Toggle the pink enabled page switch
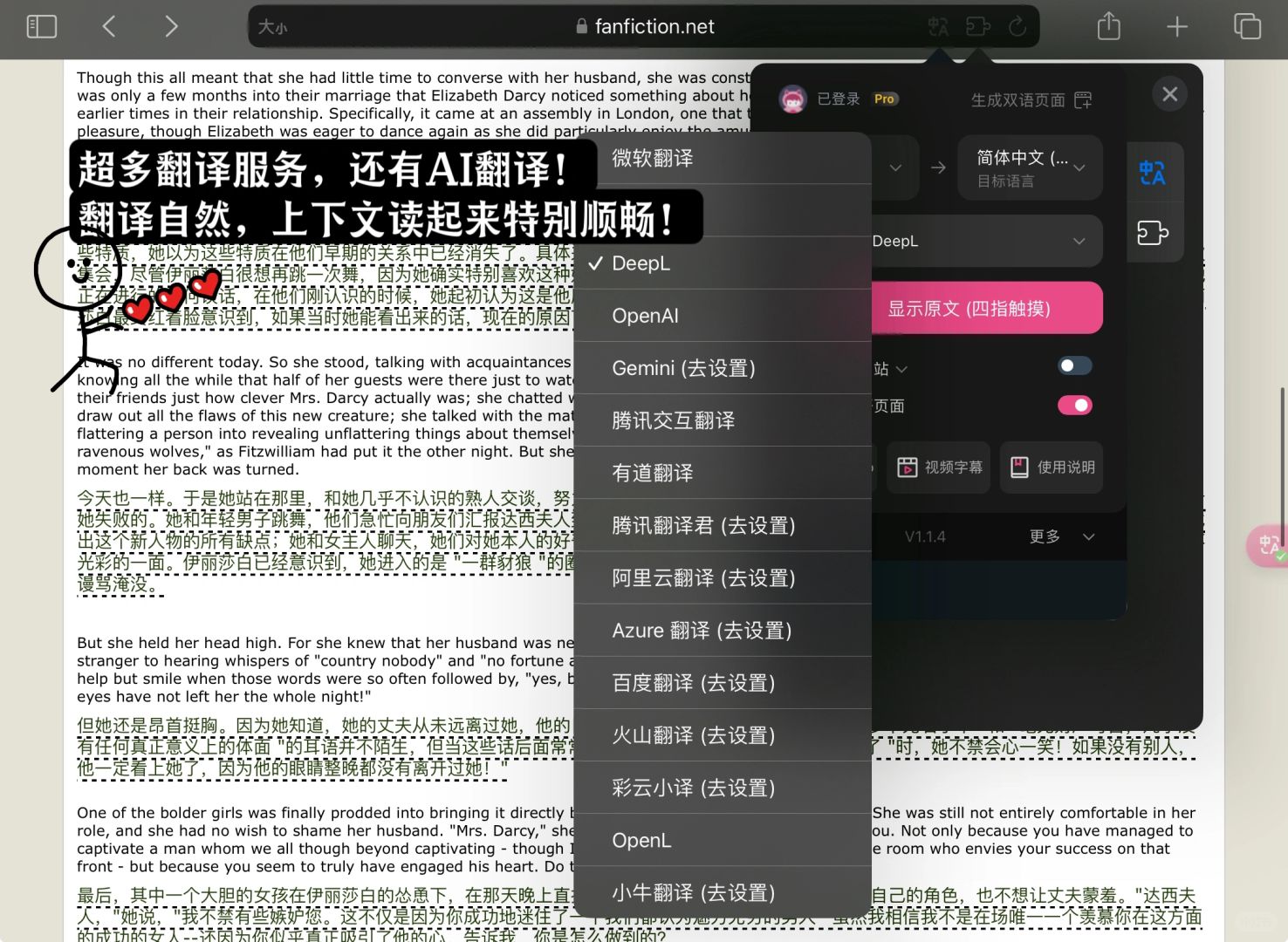This screenshot has width=1288, height=942. (1075, 406)
